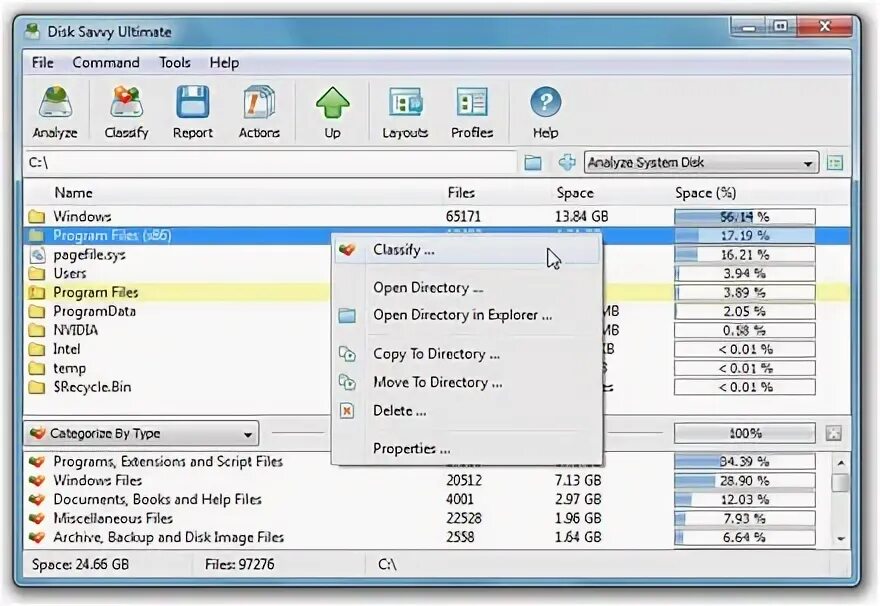Click the options icon right of profile dropdown
Viewport: 880px width, 606px height.
(x=835, y=163)
